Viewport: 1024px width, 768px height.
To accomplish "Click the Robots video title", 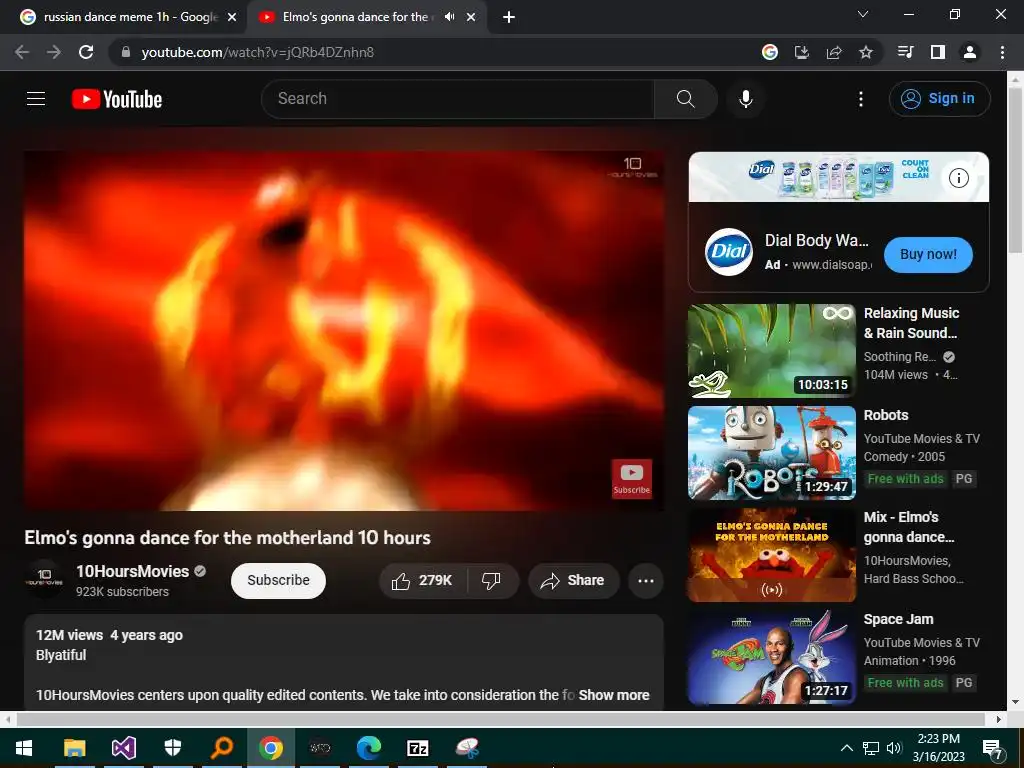I will coord(886,415).
